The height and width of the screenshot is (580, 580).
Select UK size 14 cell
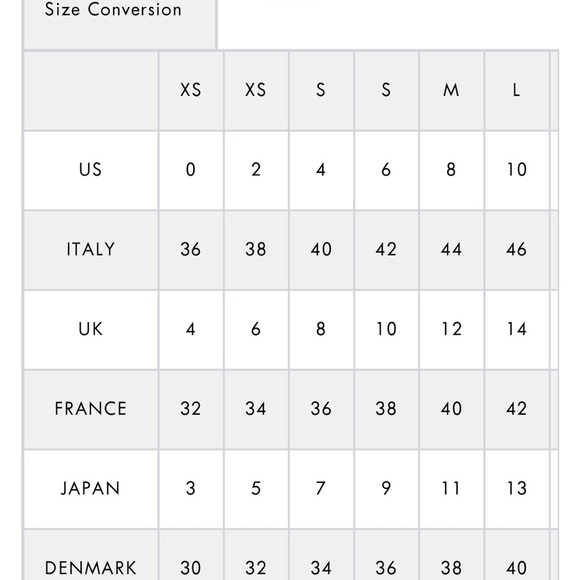click(x=517, y=330)
